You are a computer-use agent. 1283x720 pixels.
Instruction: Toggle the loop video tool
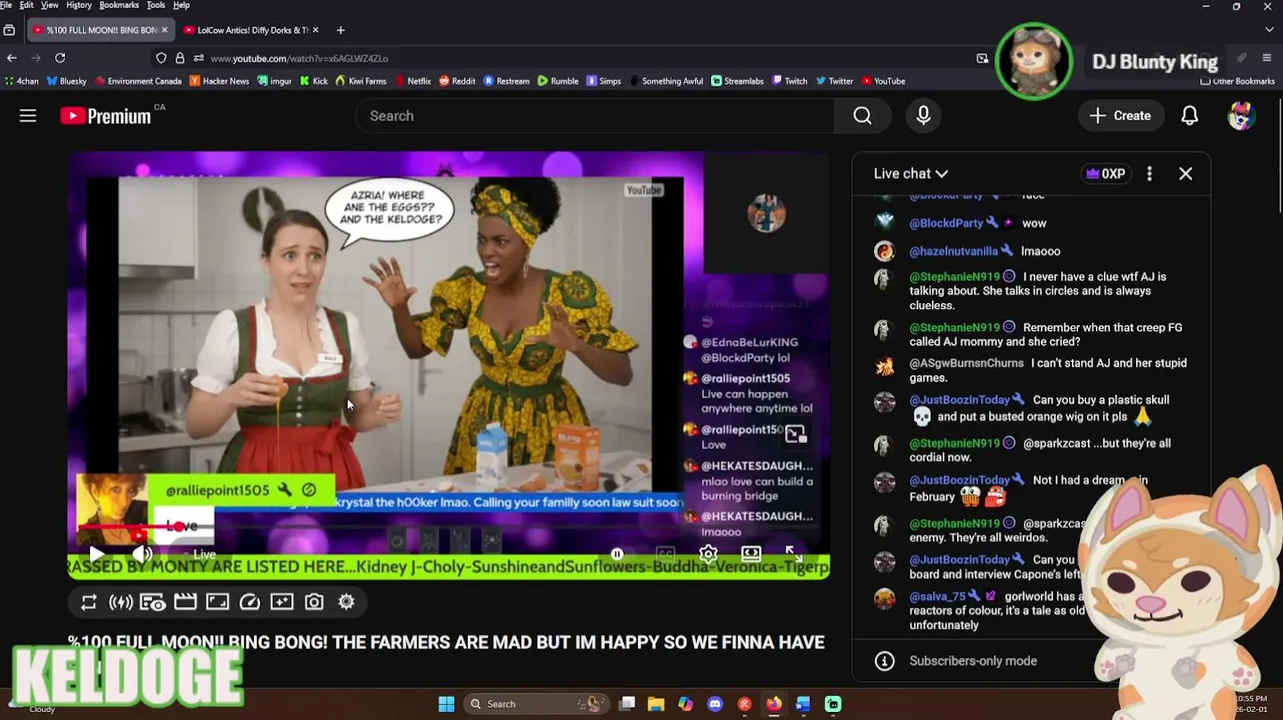[89, 602]
